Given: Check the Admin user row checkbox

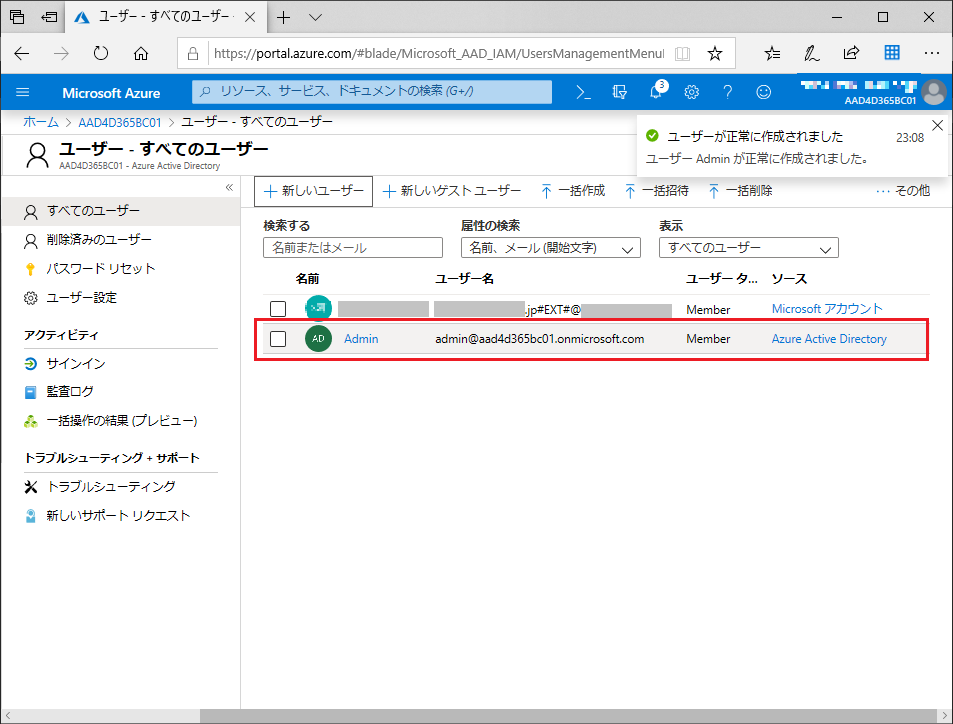Looking at the screenshot, I should point(278,339).
